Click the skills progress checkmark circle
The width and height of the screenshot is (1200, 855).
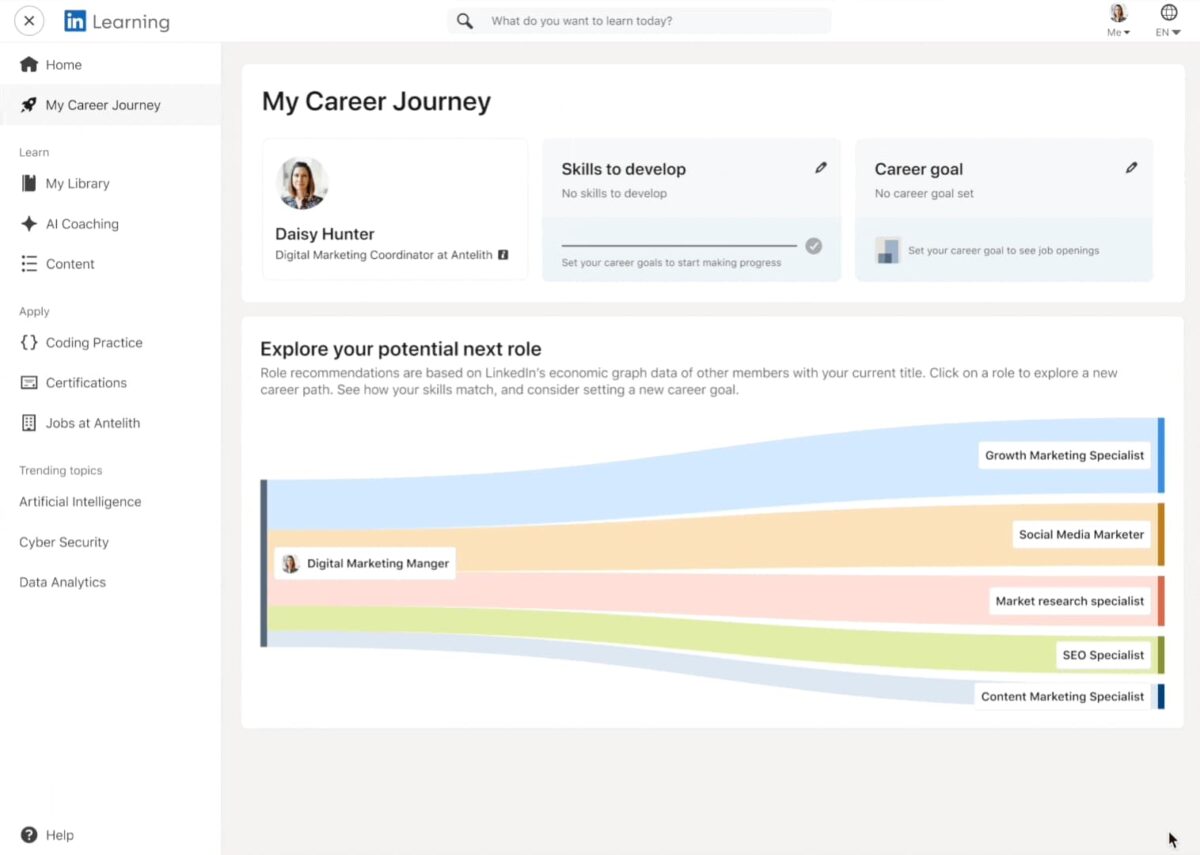(814, 246)
